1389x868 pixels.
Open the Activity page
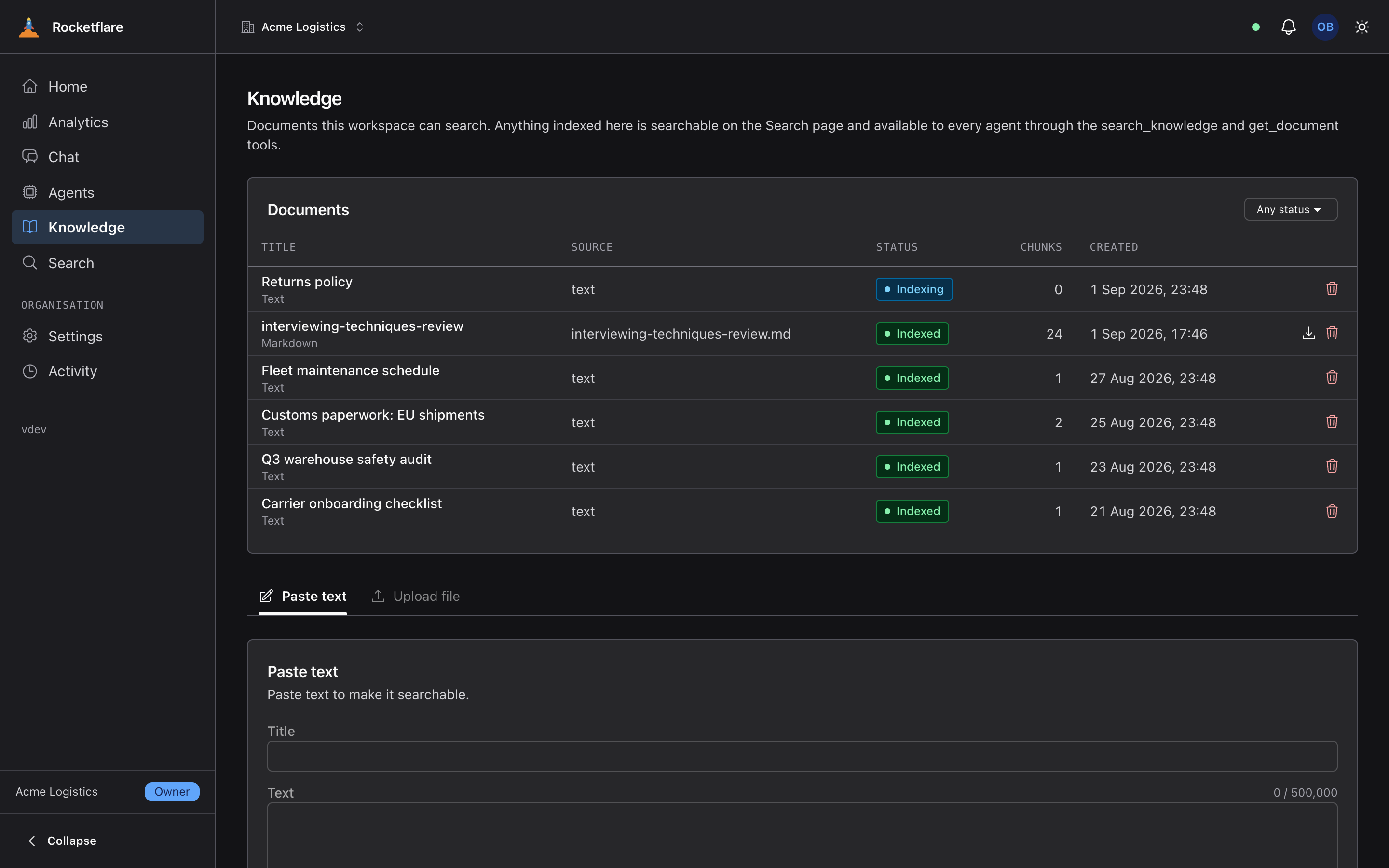pyautogui.click(x=108, y=371)
